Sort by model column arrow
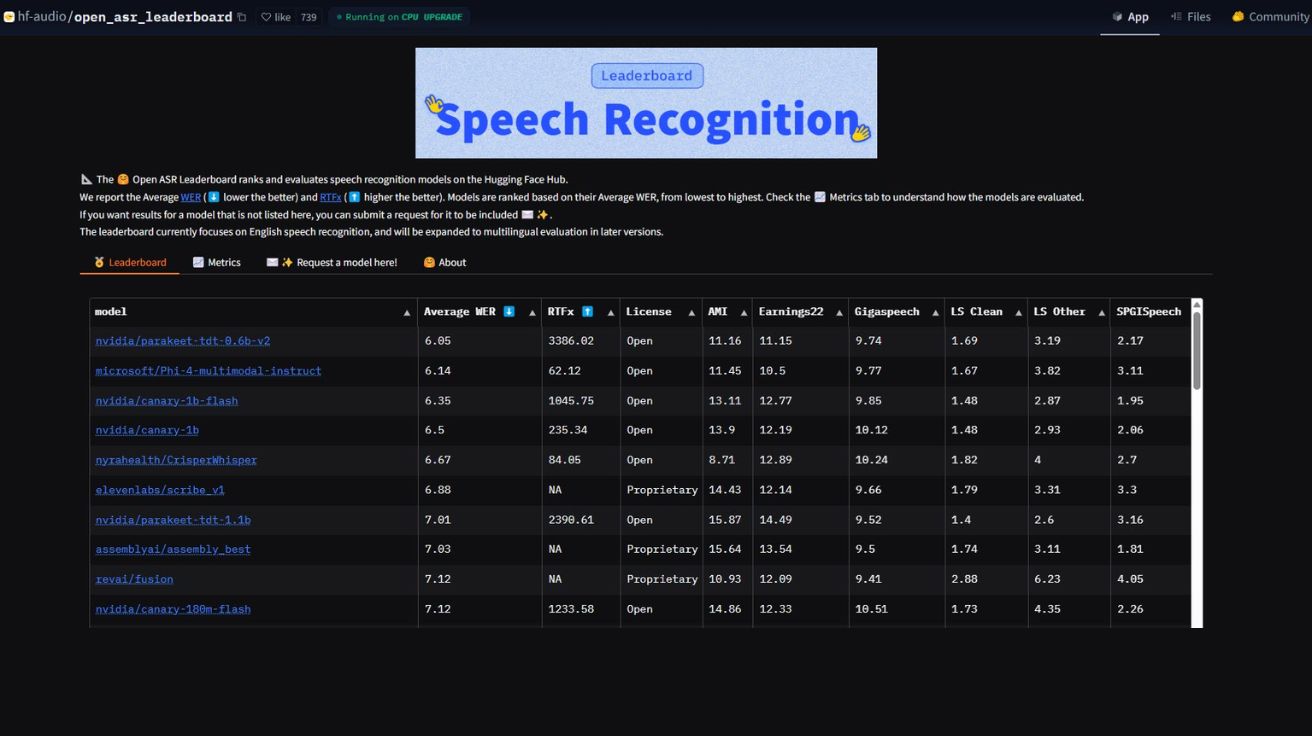Viewport: 1312px width, 736px height. click(x=406, y=313)
